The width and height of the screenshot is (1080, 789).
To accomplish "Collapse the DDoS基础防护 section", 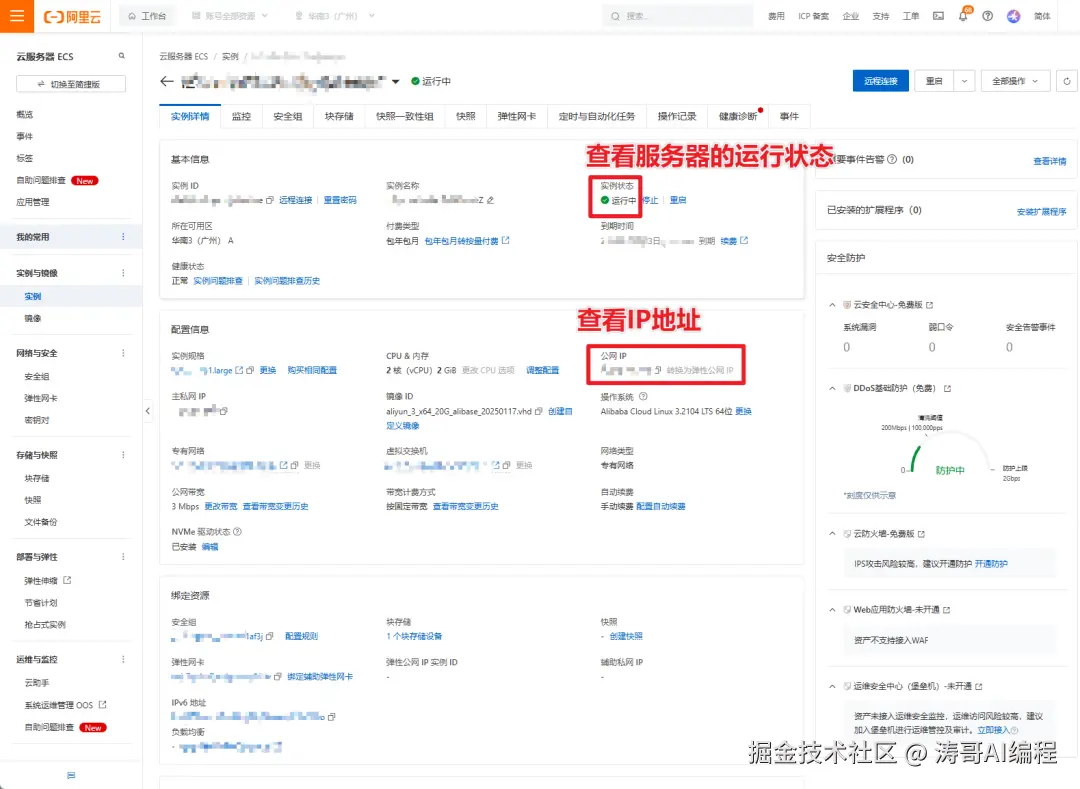I will (x=832, y=388).
